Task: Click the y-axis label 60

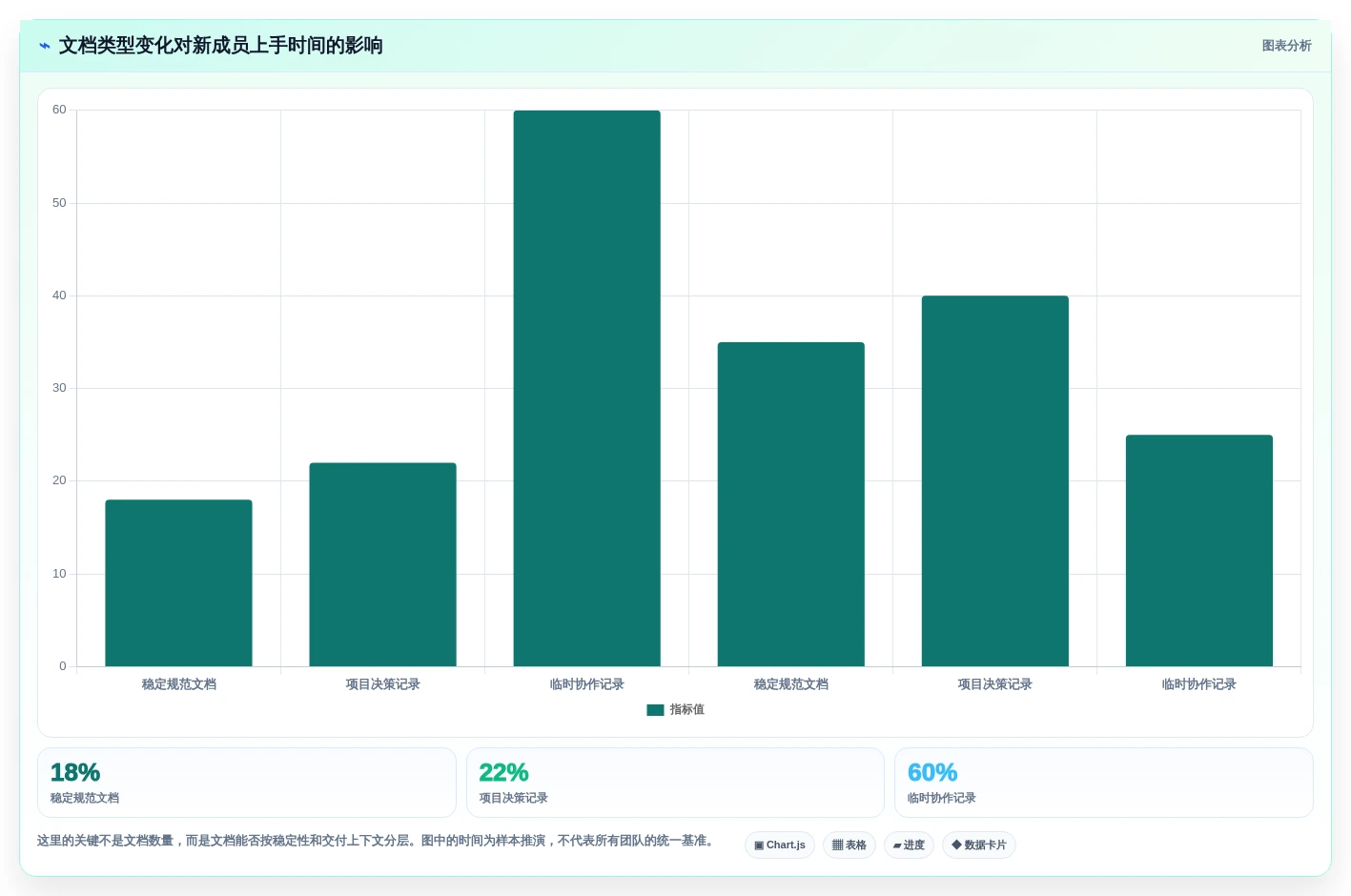Action: (59, 111)
